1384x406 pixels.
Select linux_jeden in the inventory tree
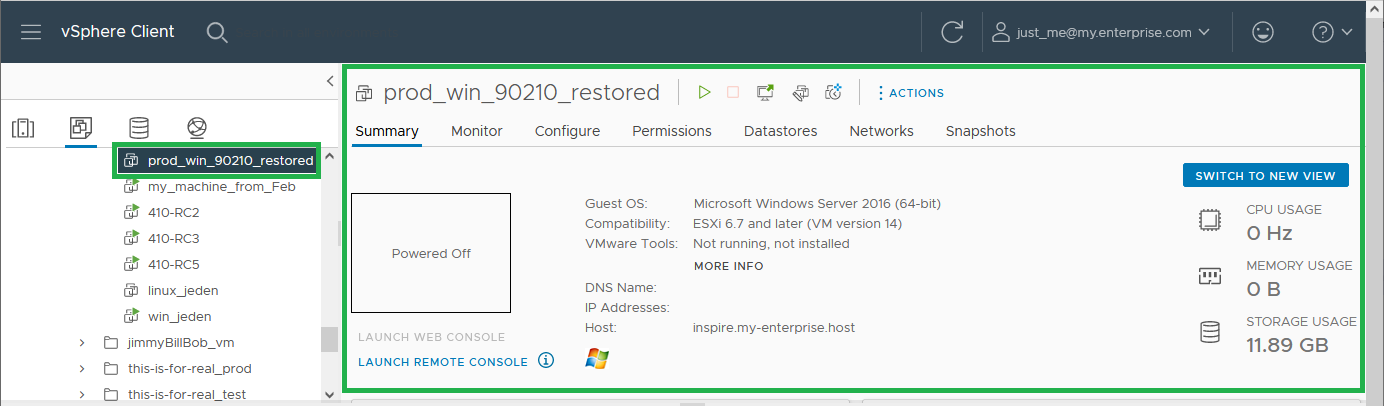pos(182,290)
